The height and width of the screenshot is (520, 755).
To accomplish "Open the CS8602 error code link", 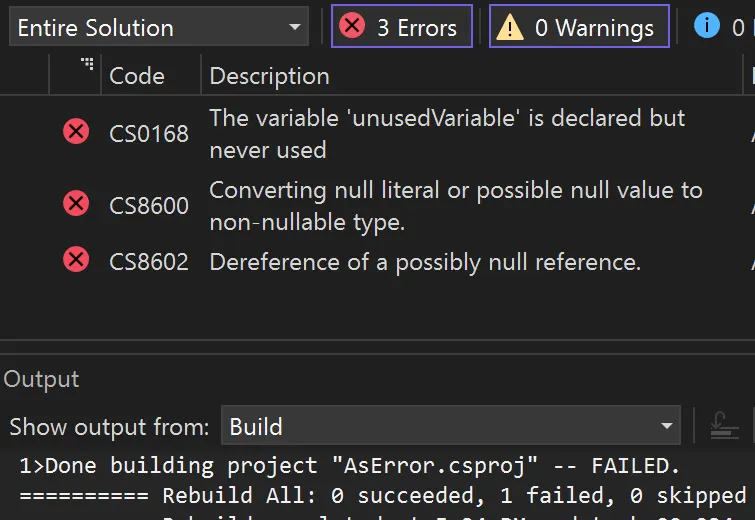I will 149,262.
